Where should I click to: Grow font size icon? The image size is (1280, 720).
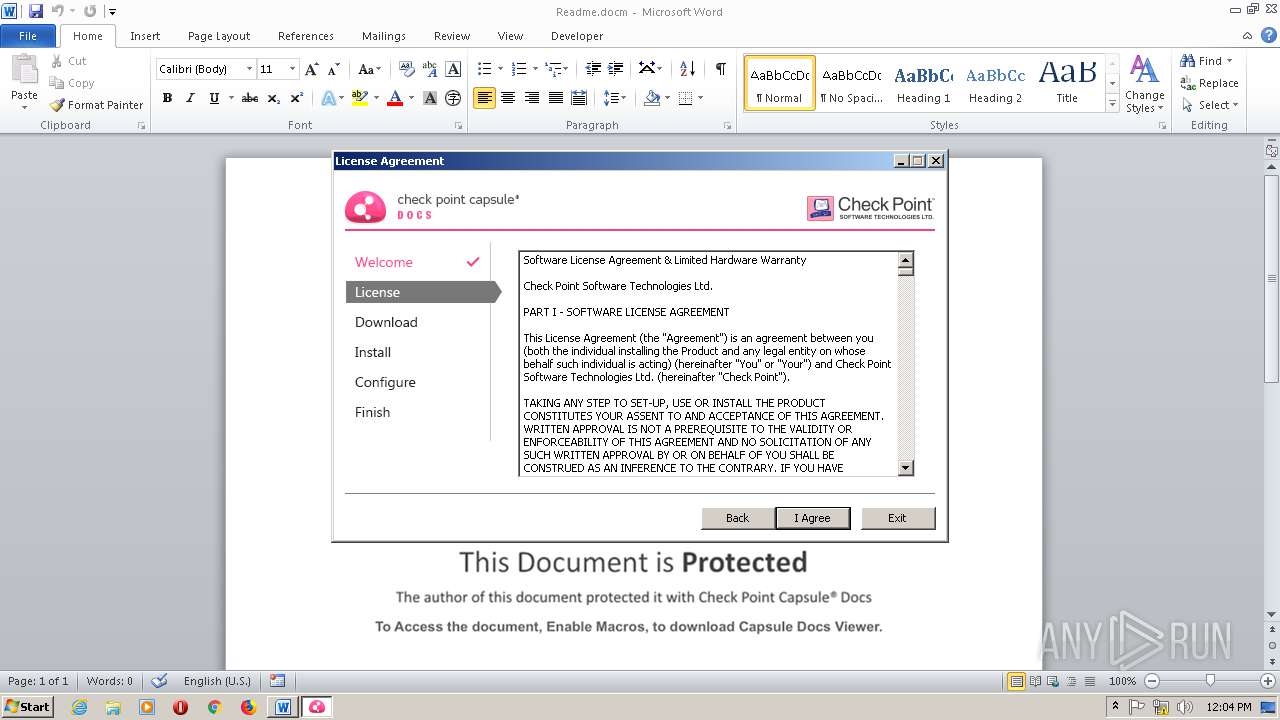[312, 69]
